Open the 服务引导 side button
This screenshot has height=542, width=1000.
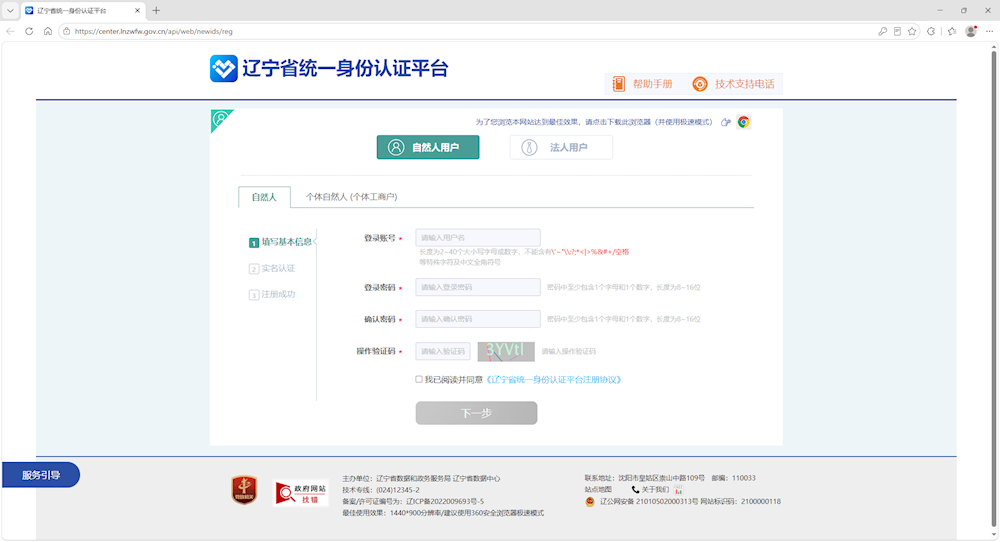click(x=41, y=475)
